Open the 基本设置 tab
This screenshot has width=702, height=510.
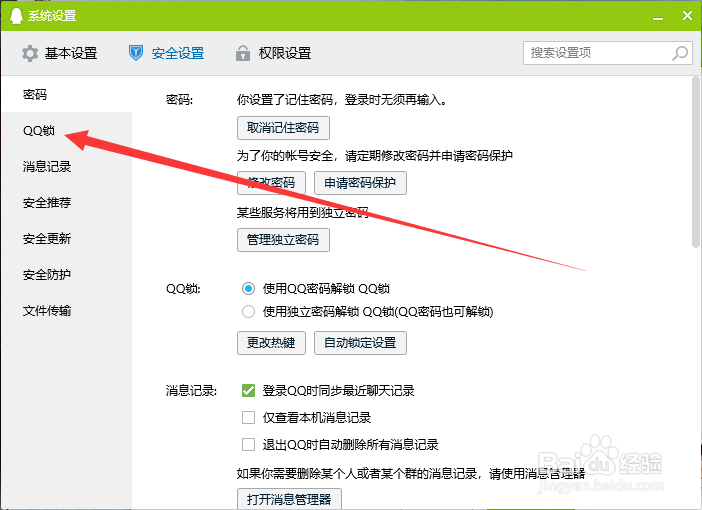pos(59,53)
